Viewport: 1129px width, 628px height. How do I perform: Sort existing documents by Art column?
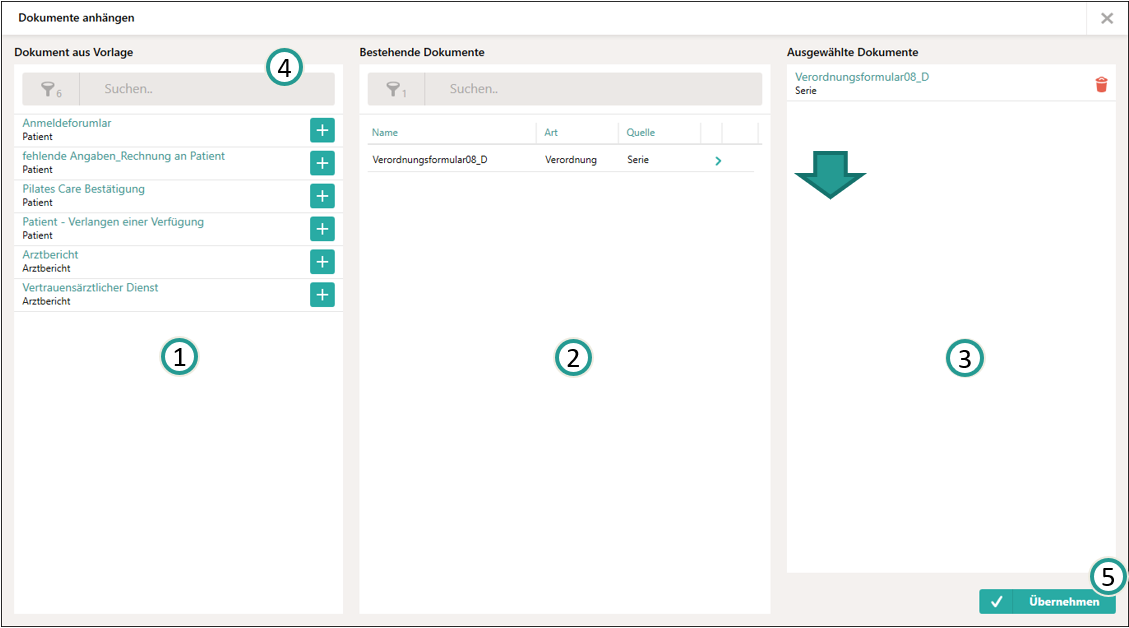coord(551,132)
